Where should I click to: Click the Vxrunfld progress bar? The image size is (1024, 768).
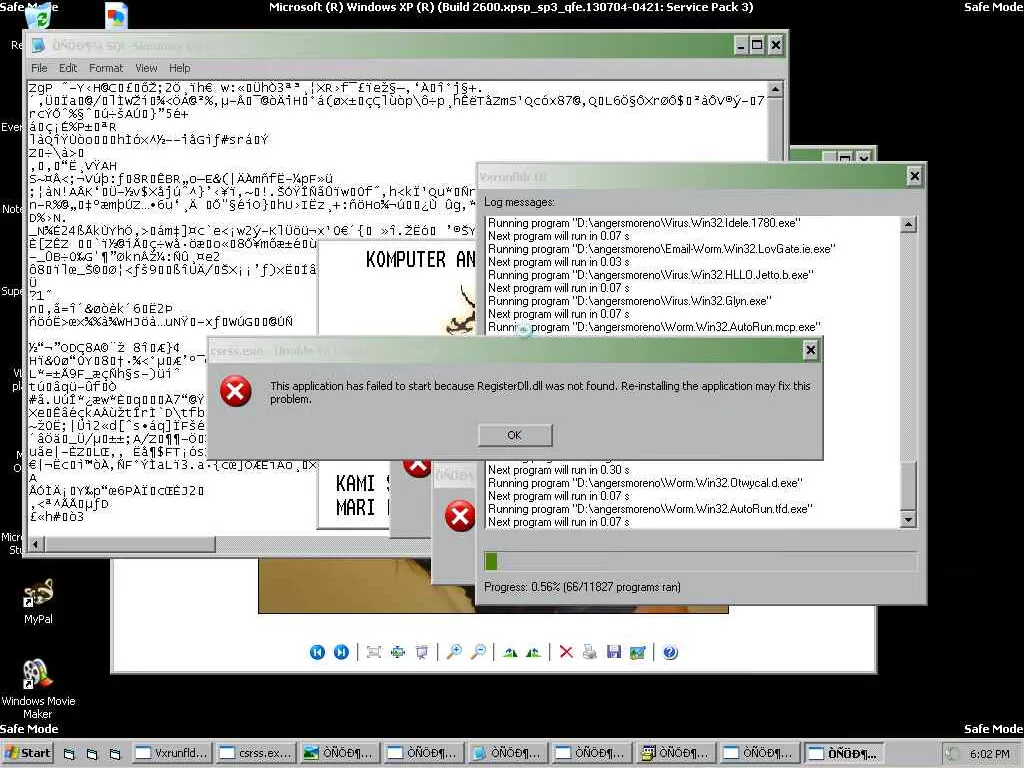pos(701,561)
